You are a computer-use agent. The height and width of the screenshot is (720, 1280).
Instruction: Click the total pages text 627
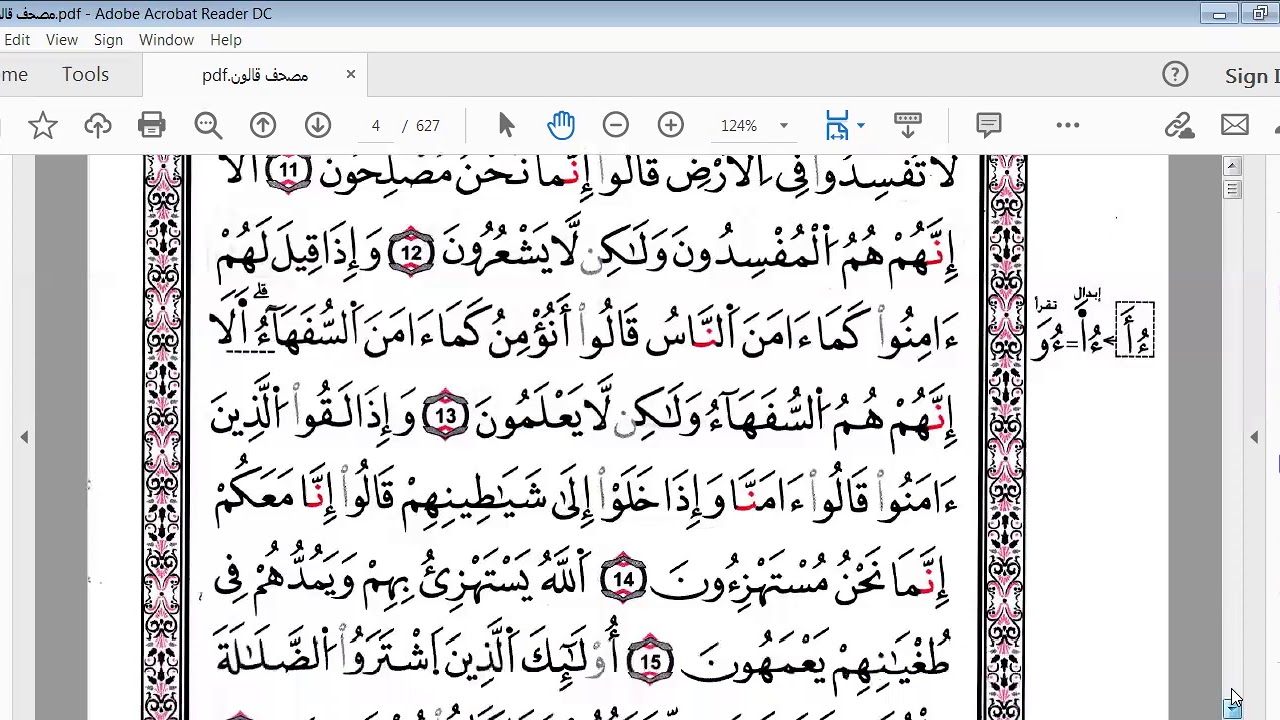[x=428, y=126]
